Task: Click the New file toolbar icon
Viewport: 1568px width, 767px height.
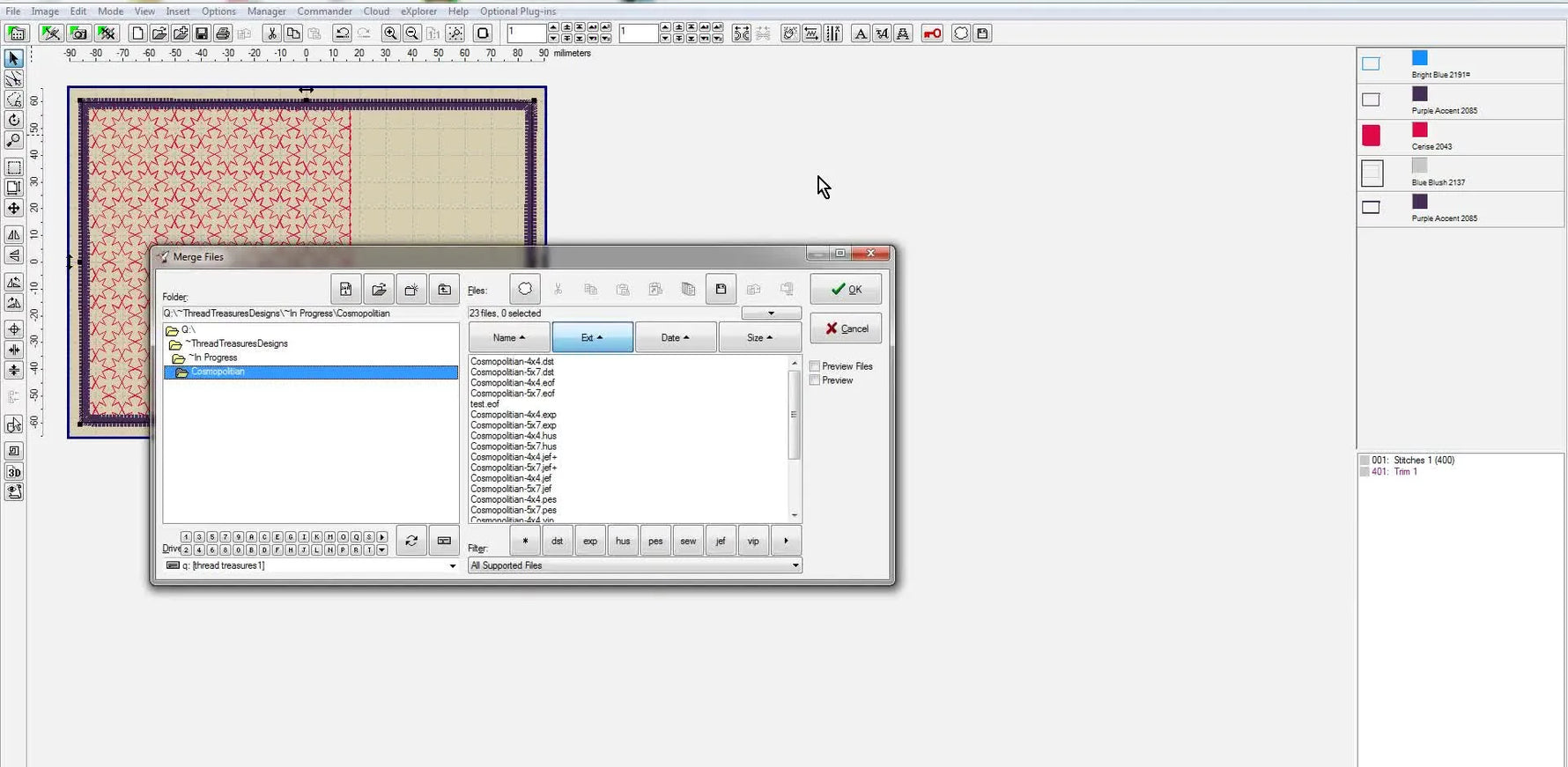Action: pyautogui.click(x=137, y=33)
